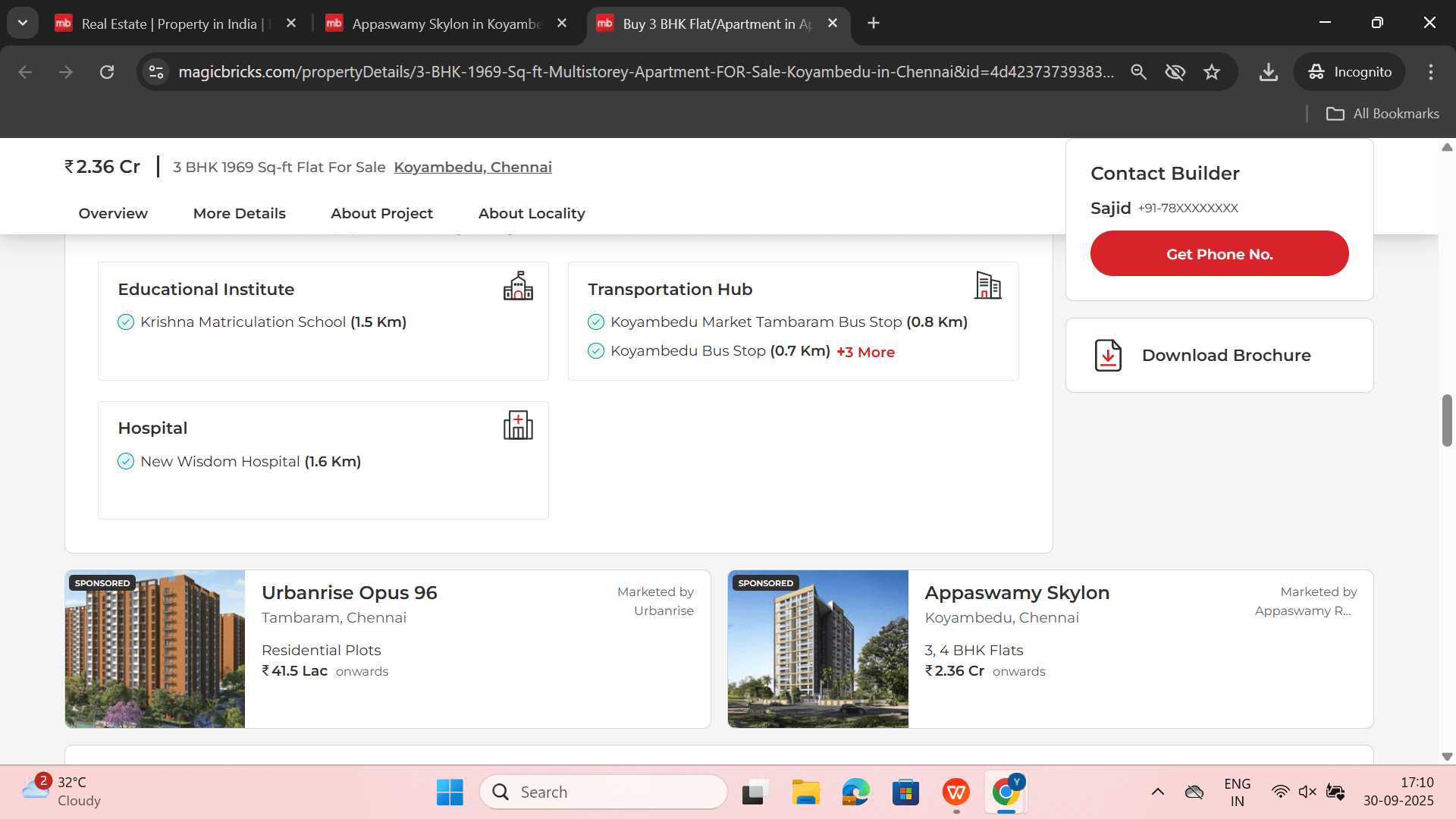The width and height of the screenshot is (1456, 819).
Task: Expand the tab search dropdown arrow
Action: [23, 24]
